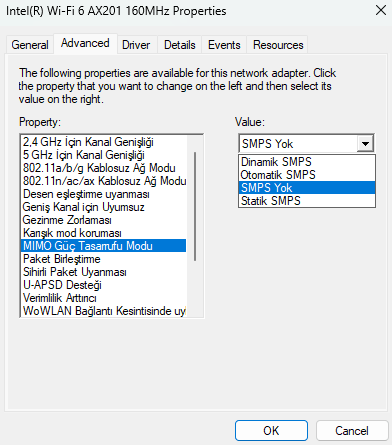
Task: Choose Statik SMPS option
Action: click(x=307, y=201)
